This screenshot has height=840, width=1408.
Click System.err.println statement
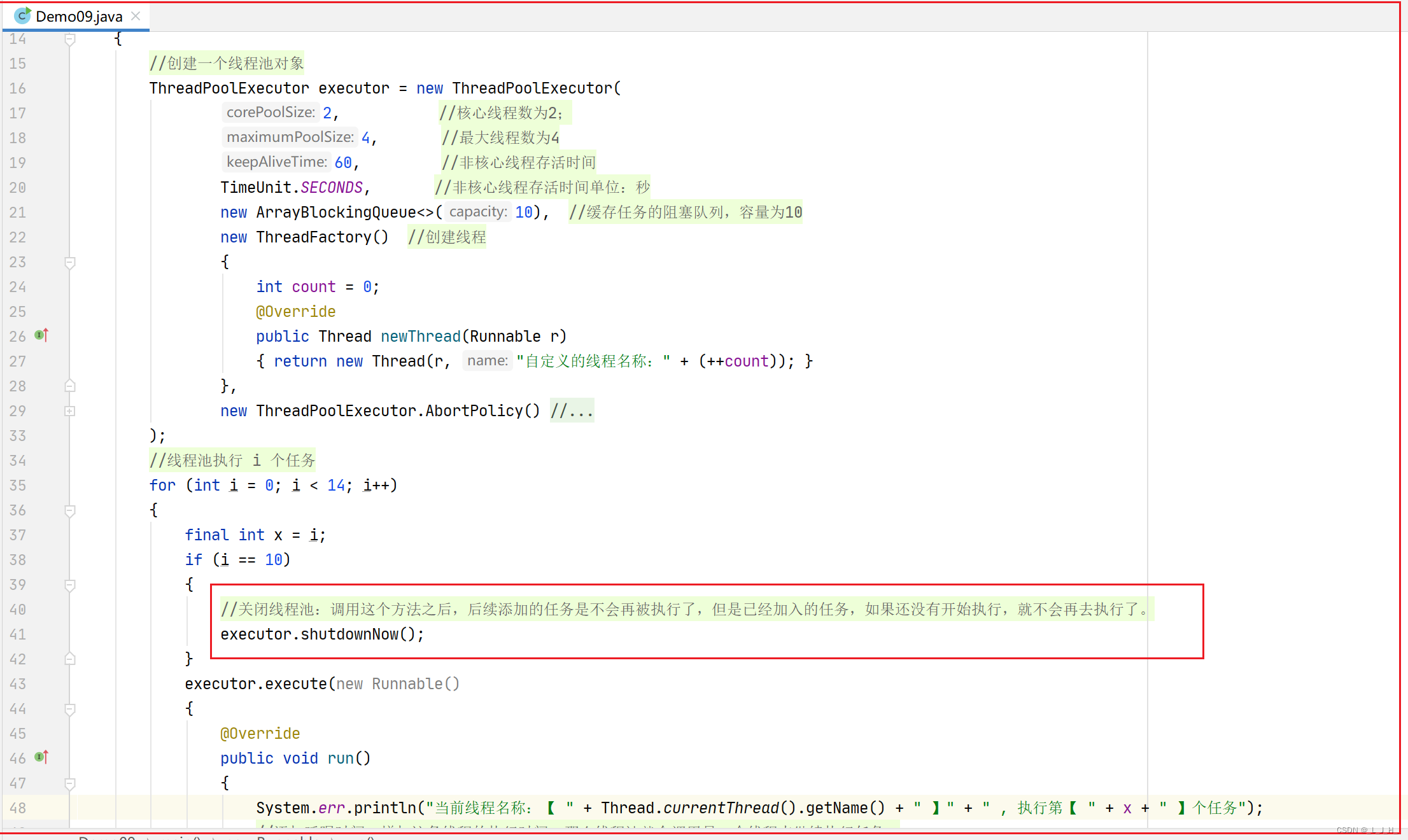(759, 808)
